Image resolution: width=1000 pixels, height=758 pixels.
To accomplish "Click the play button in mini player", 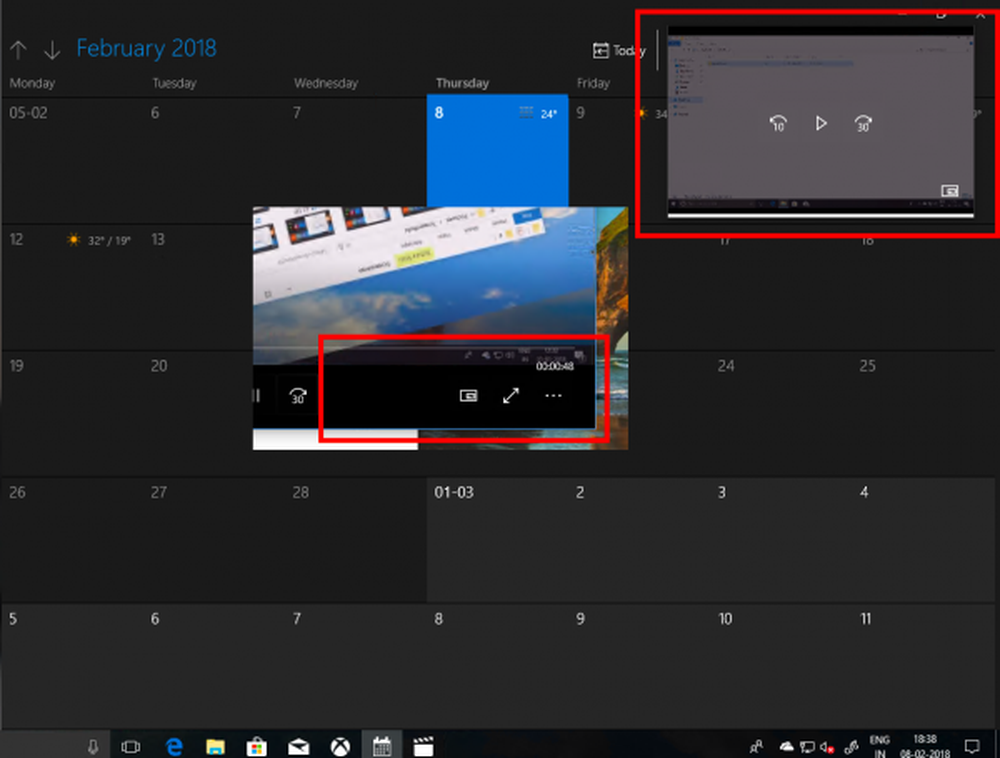I will 820,123.
